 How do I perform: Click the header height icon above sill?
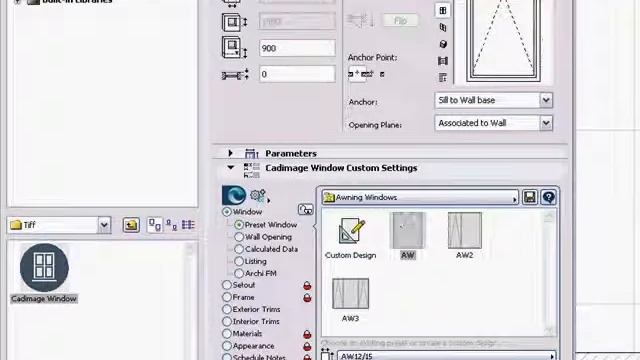[235, 22]
